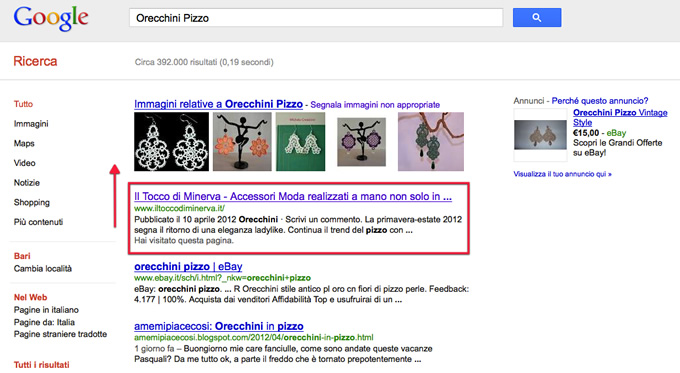Click the Google logo
680x373 pixels.
tap(51, 18)
